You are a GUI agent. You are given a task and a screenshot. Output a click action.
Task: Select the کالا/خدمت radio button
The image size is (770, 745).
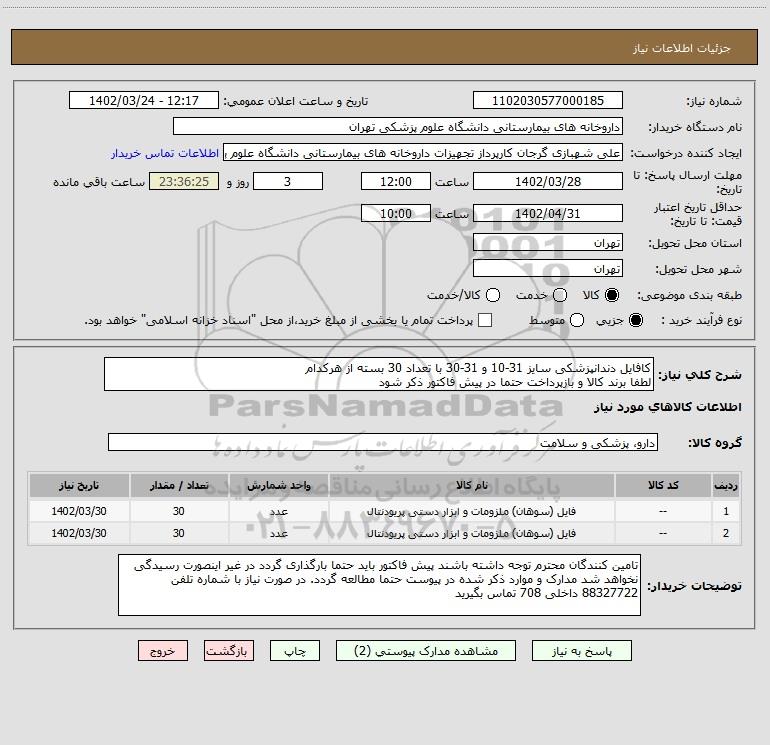(x=493, y=295)
